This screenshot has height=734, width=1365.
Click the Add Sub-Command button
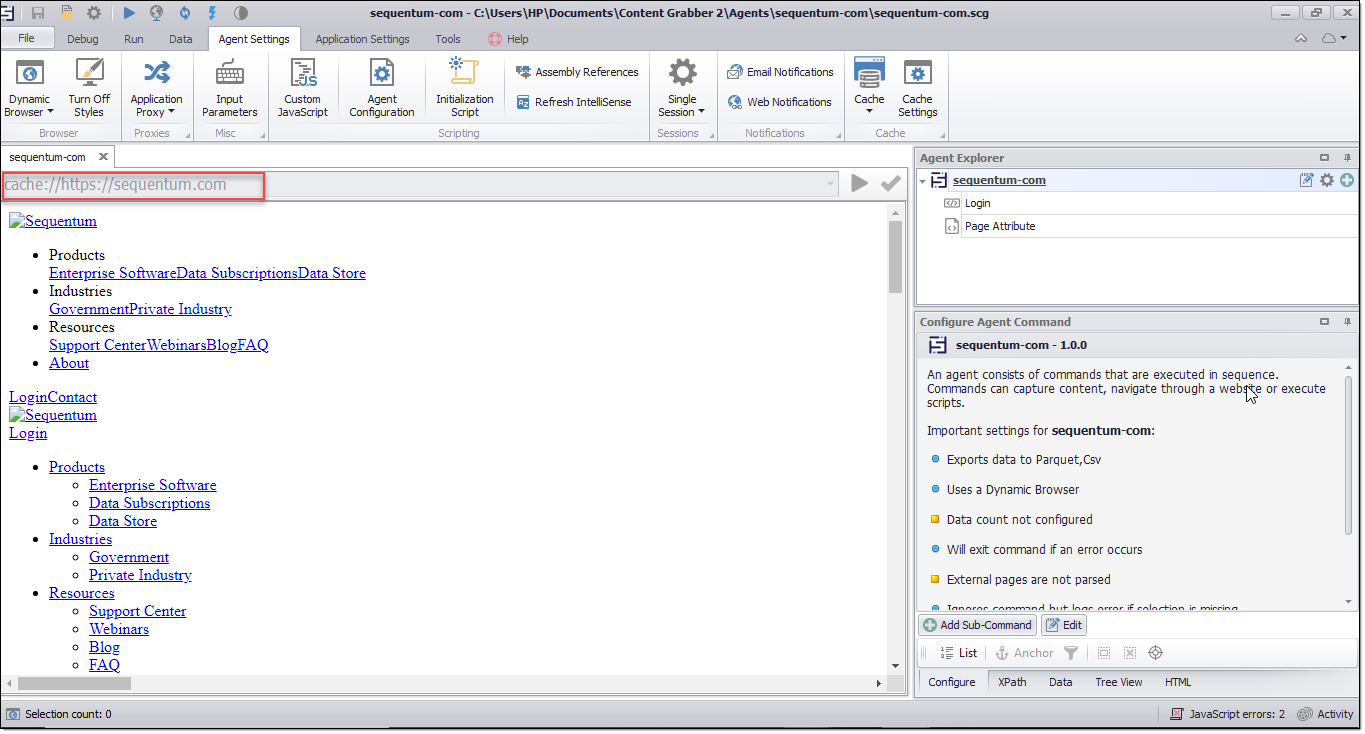coord(977,625)
